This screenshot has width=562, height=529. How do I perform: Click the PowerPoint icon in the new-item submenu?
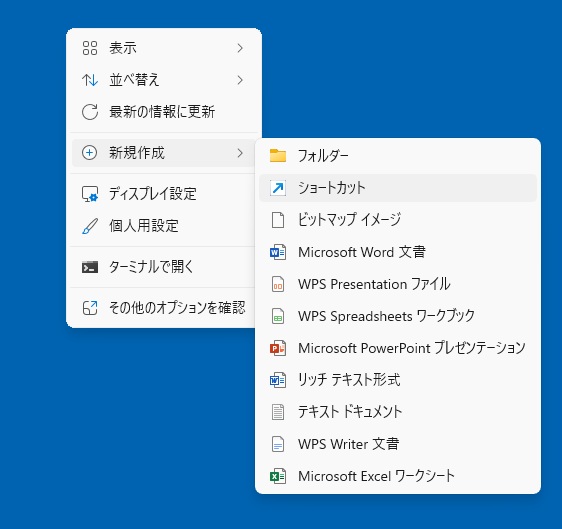tap(278, 348)
